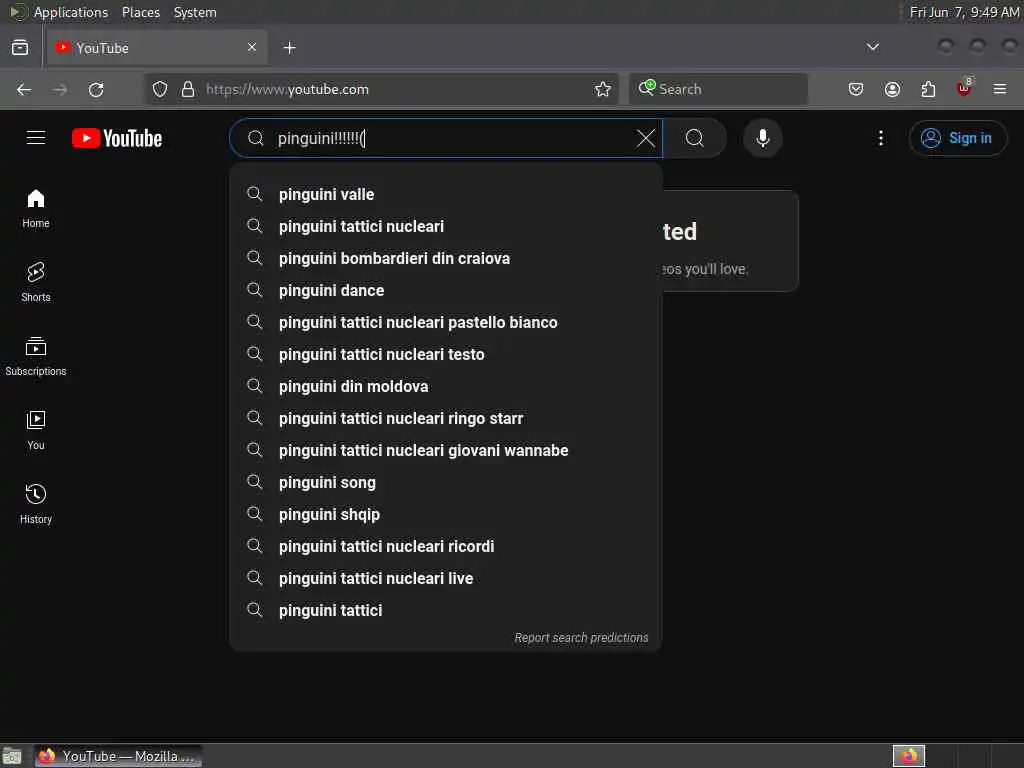Pick pinguini tattici nucleari ringo starr

click(x=446, y=419)
